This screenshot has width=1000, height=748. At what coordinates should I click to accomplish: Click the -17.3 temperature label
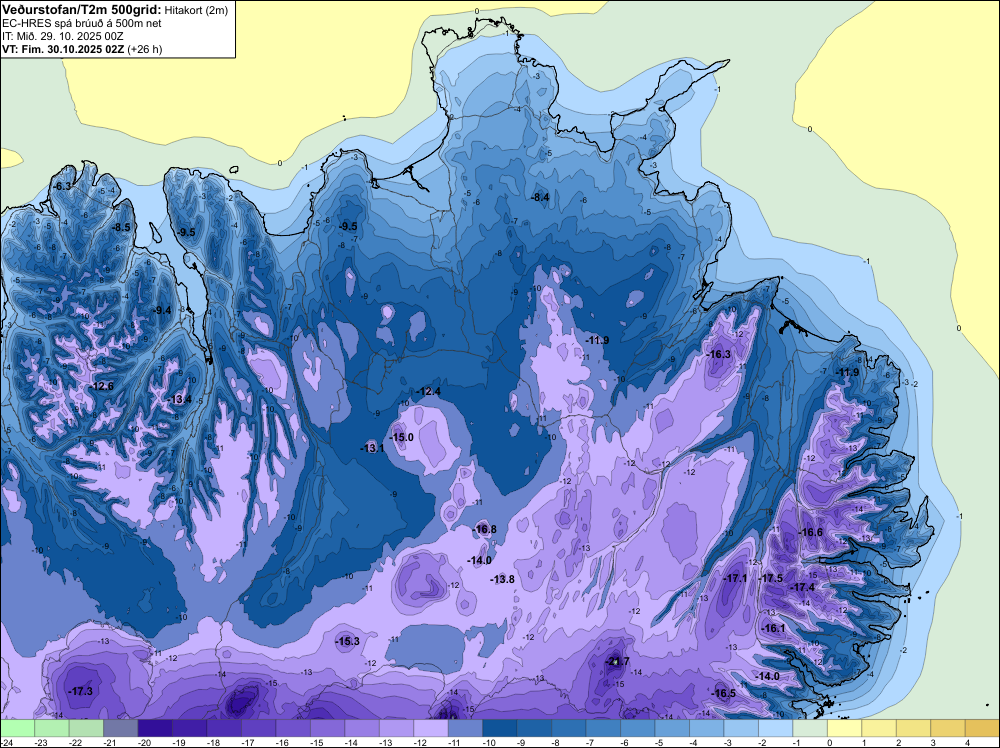click(x=80, y=691)
